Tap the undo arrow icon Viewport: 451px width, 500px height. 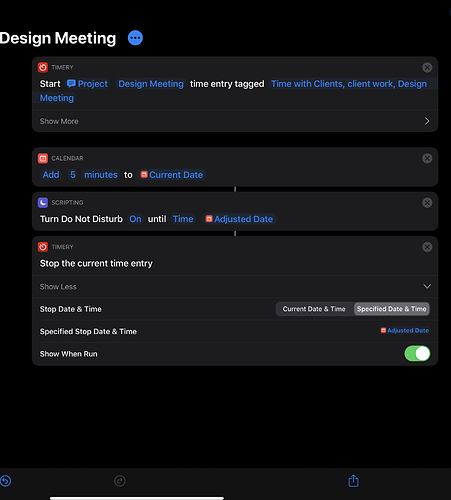click(x=5, y=481)
